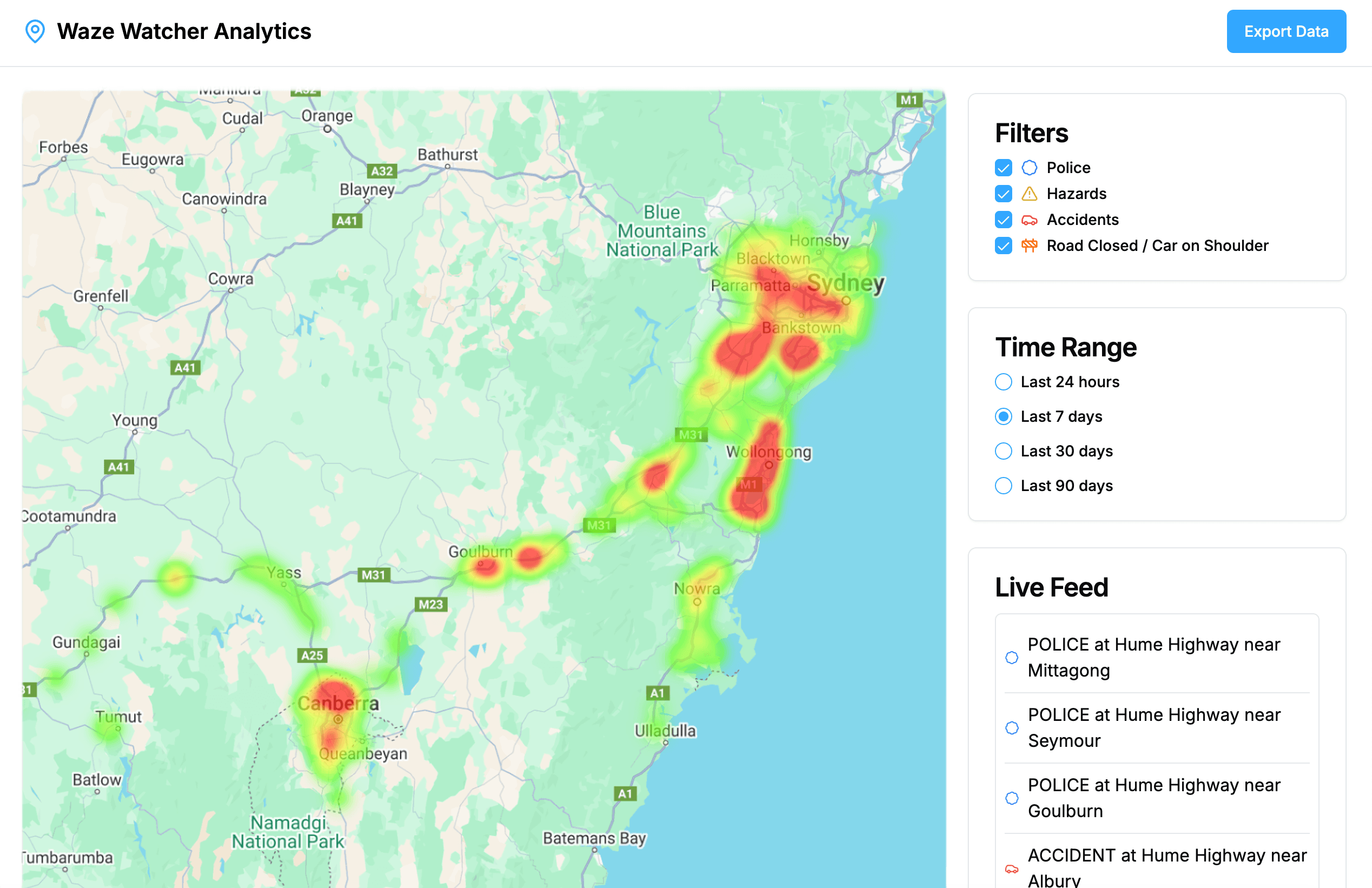1372x888 pixels.
Task: Click police icon beside Seymour feed item
Action: pos(1012,728)
